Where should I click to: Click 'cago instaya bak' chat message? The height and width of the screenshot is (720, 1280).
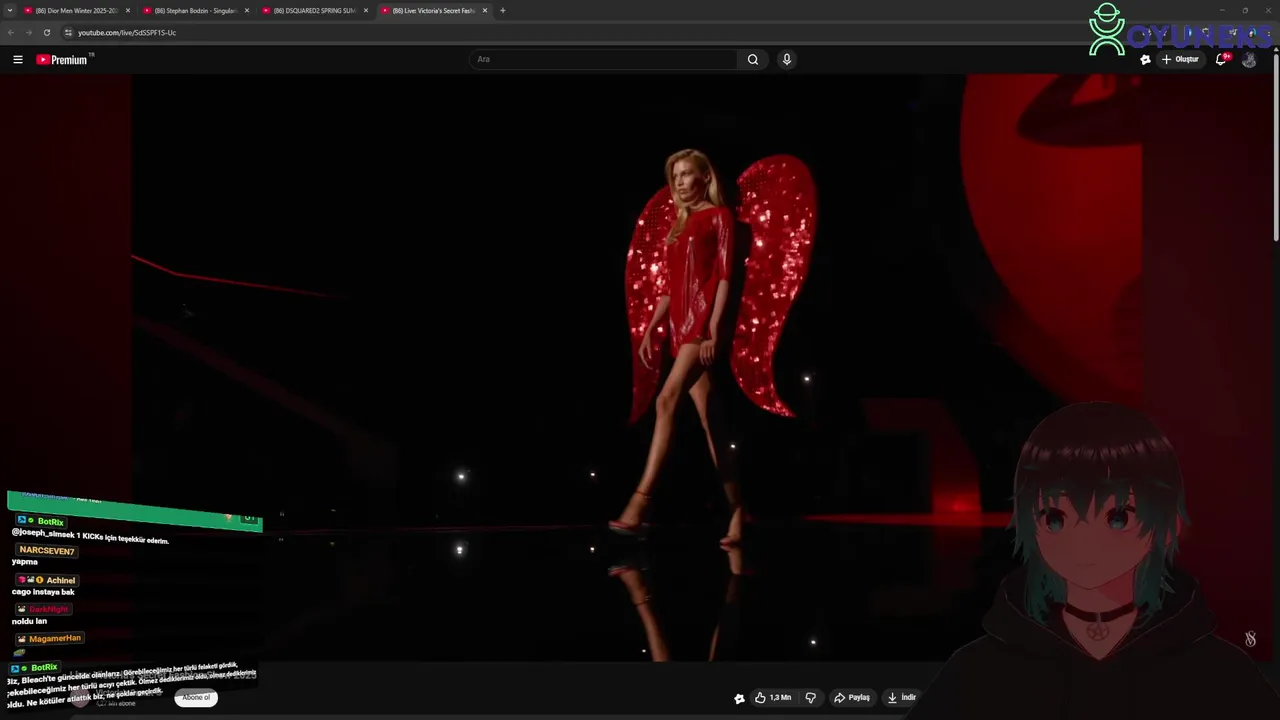[x=43, y=592]
